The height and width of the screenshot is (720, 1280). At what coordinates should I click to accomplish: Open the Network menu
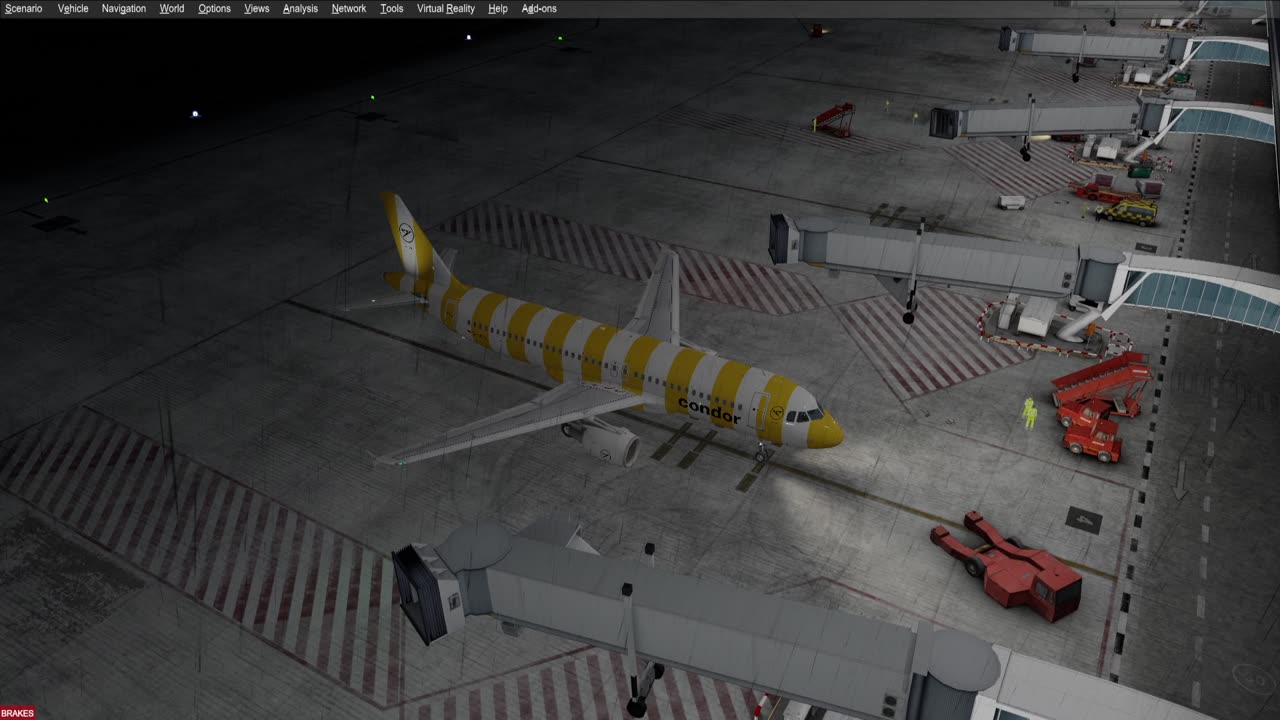[349, 8]
